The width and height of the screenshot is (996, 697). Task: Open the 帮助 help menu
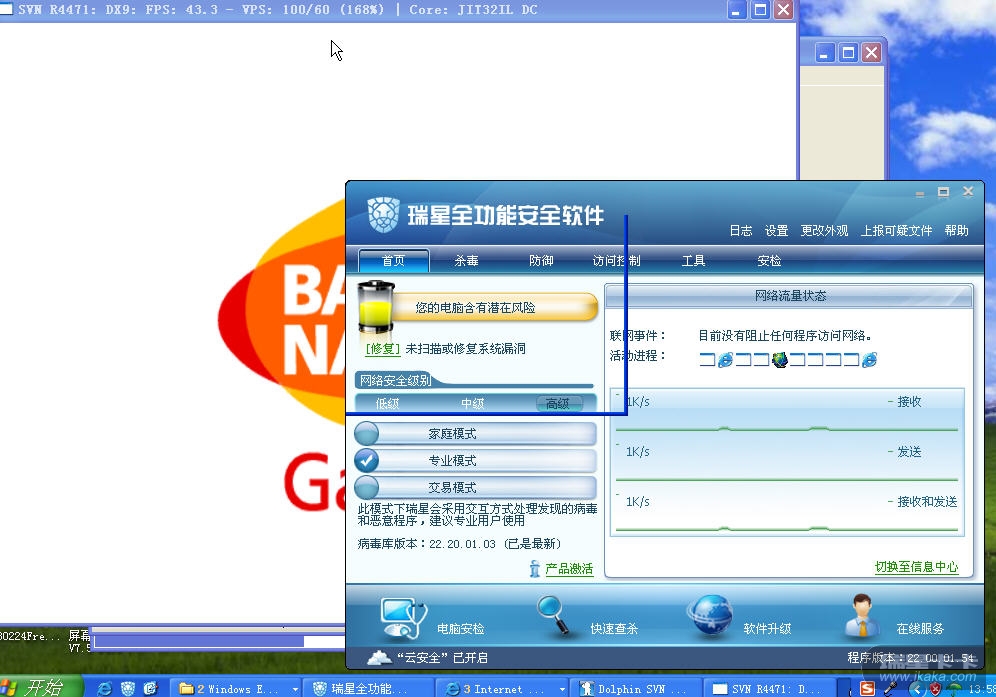957,231
